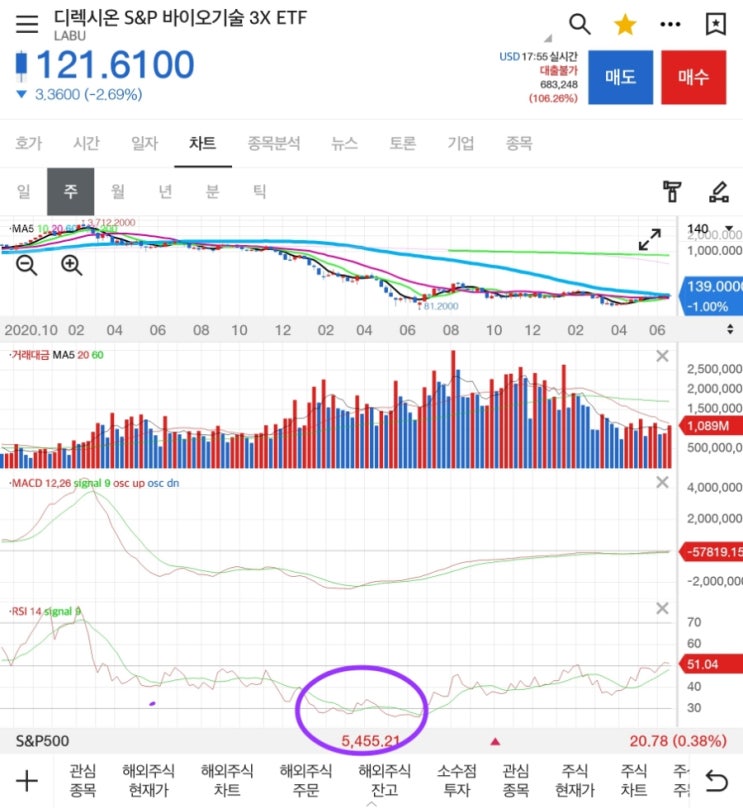
Task: Tap the 1,089M volume value label
Action: click(711, 426)
